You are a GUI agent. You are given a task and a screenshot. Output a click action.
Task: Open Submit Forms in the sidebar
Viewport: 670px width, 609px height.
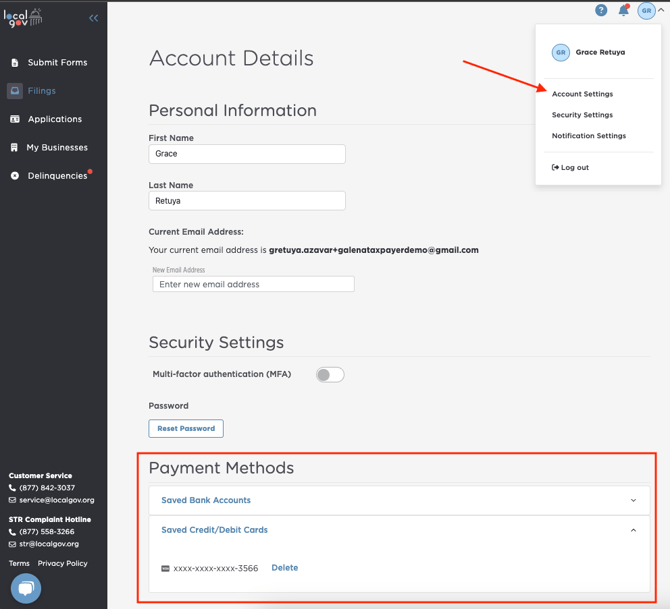pyautogui.click(x=57, y=62)
